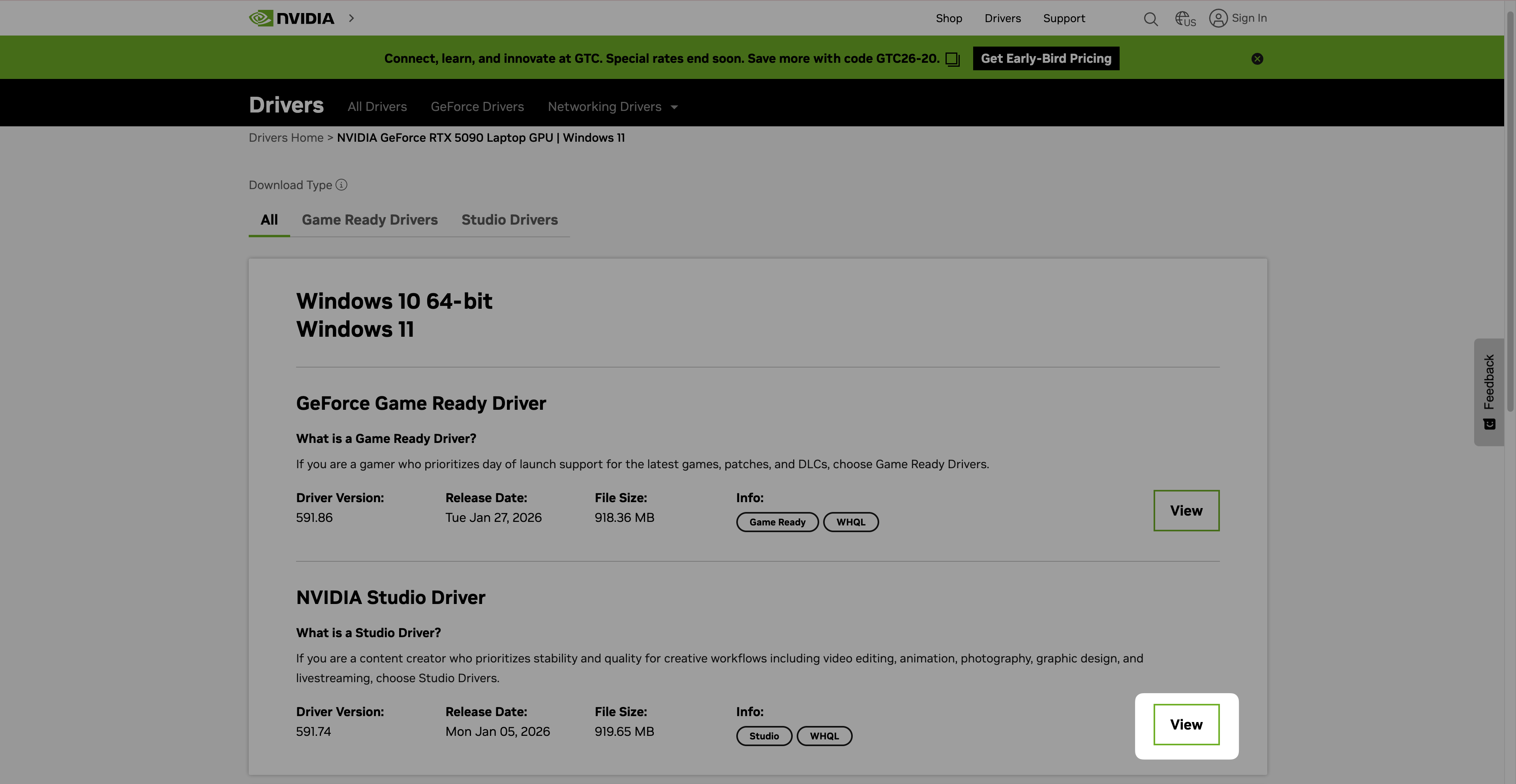This screenshot has width=1516, height=784.
Task: View the NVIDIA Studio Driver 591.74
Action: tap(1186, 724)
